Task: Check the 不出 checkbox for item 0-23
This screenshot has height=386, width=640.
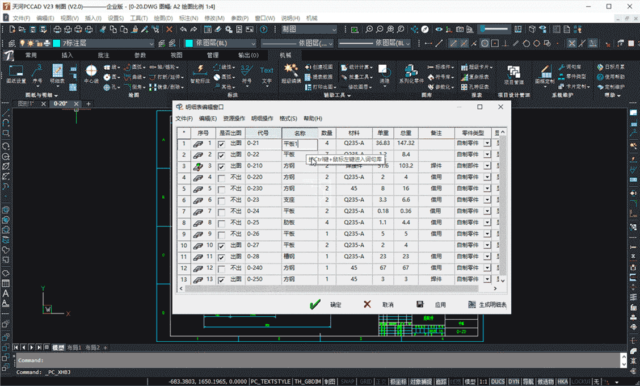Action: pyautogui.click(x=221, y=201)
